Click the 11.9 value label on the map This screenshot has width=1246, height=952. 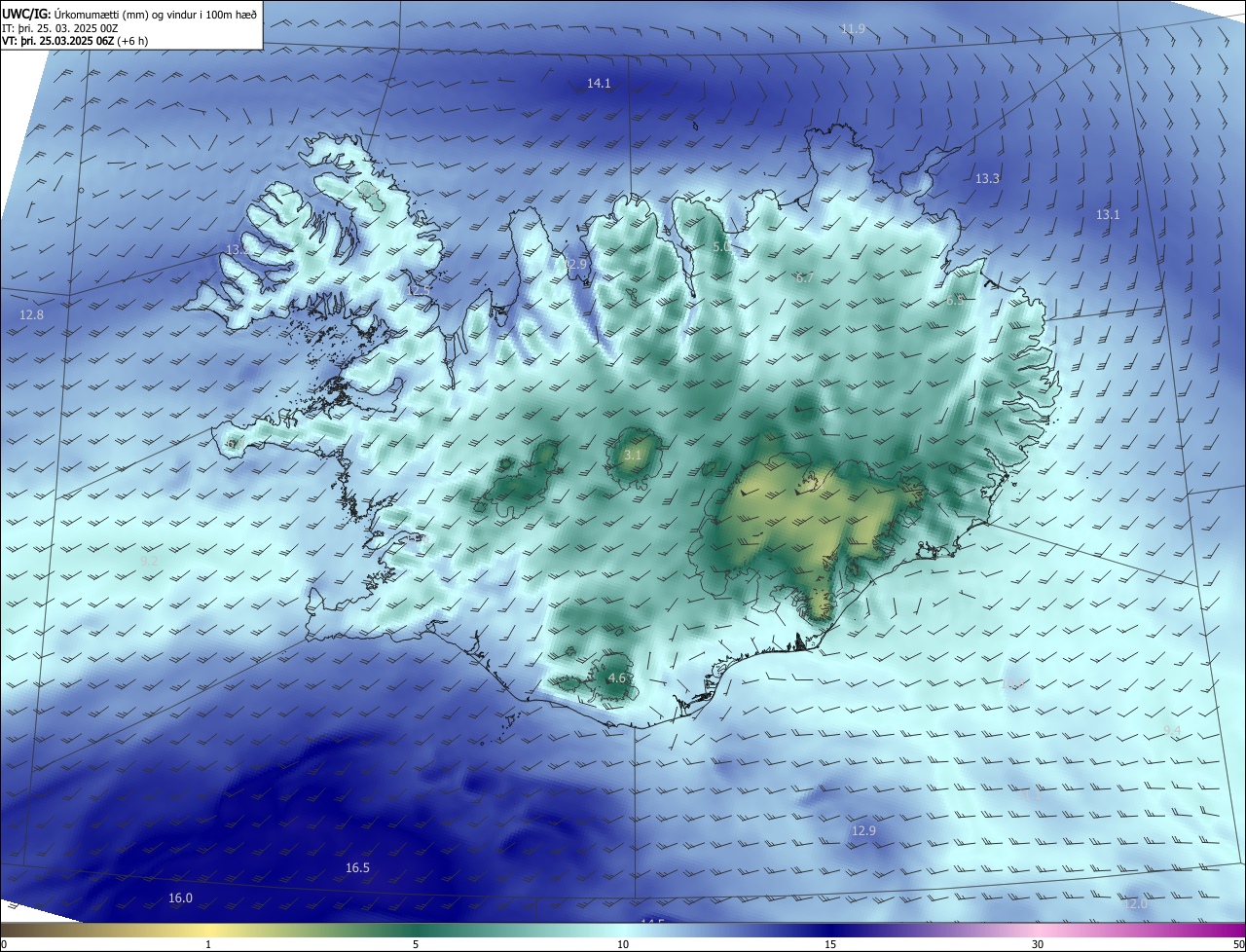[x=853, y=28]
